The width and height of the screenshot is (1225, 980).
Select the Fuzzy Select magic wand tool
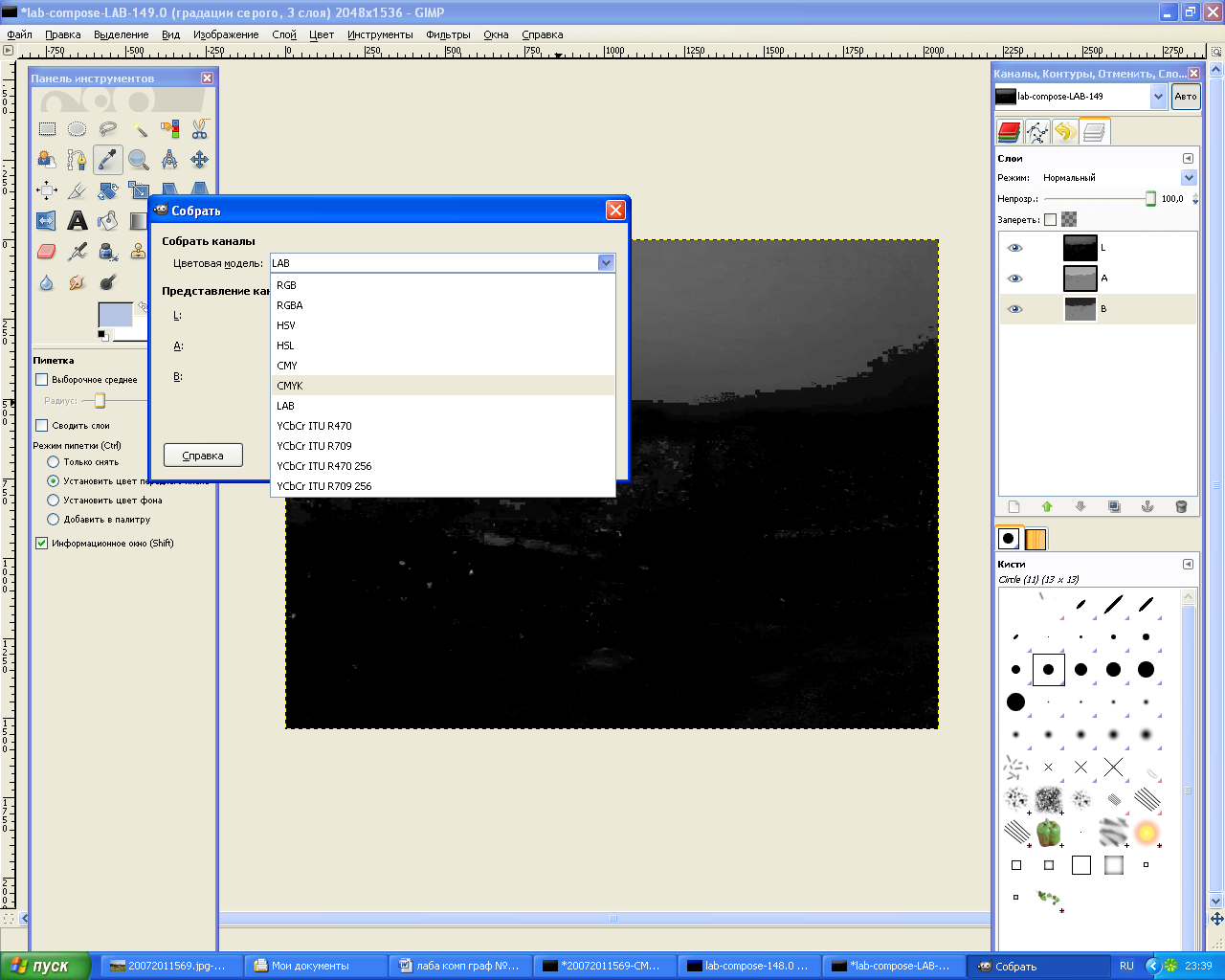tap(139, 129)
